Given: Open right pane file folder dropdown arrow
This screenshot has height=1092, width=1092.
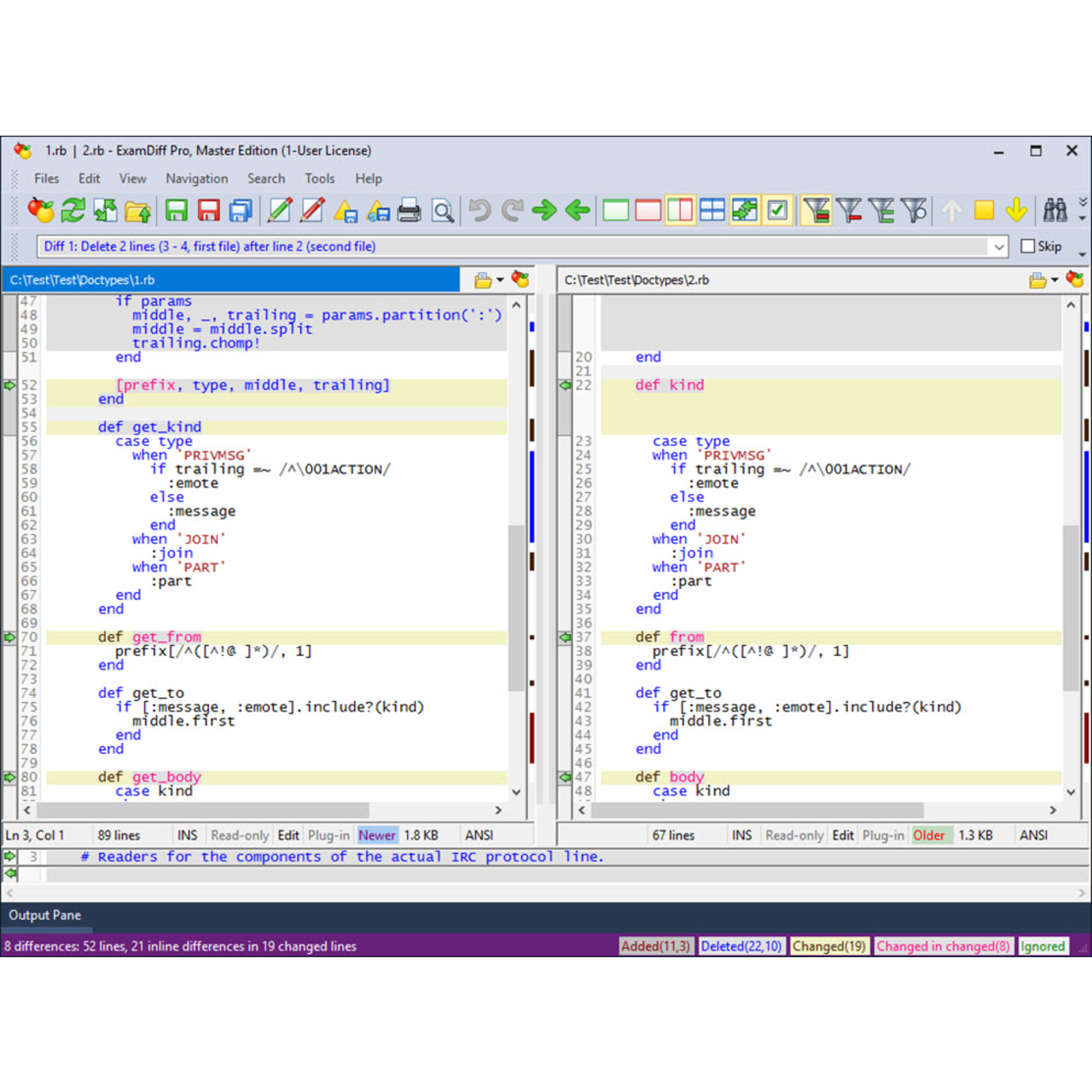Looking at the screenshot, I should coord(1054,280).
